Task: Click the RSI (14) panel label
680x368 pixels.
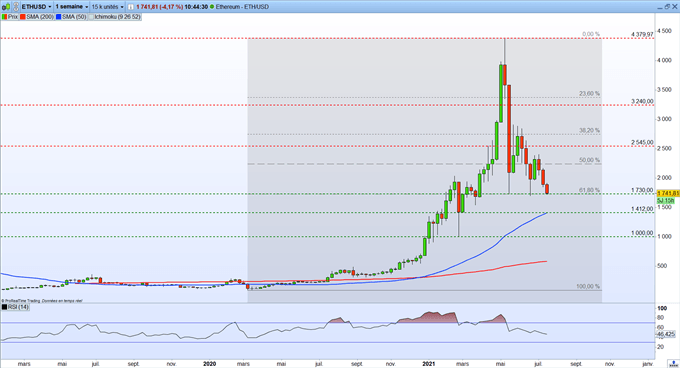Action: click(x=15, y=307)
